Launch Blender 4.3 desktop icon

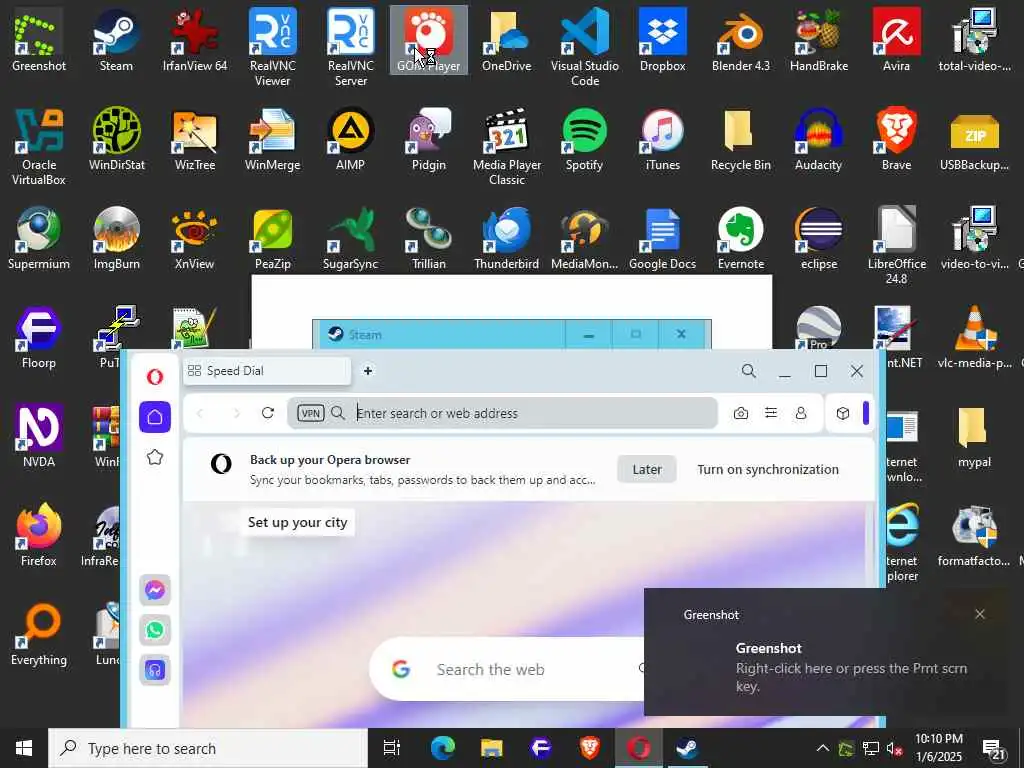[741, 39]
